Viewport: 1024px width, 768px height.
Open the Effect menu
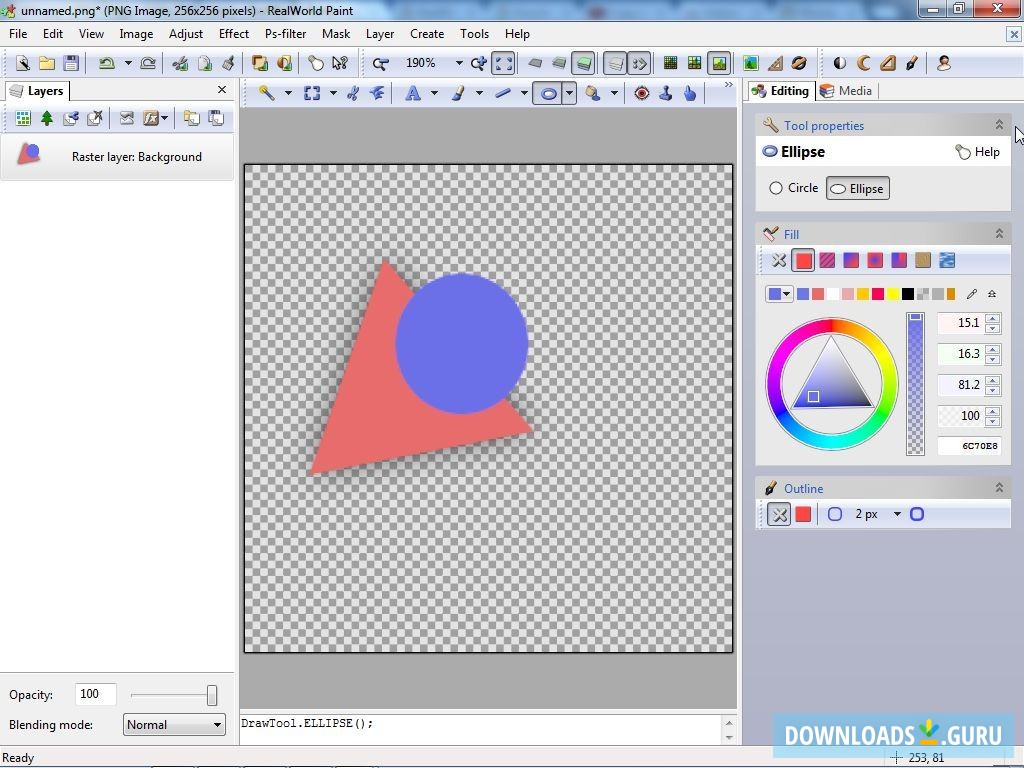coord(233,33)
